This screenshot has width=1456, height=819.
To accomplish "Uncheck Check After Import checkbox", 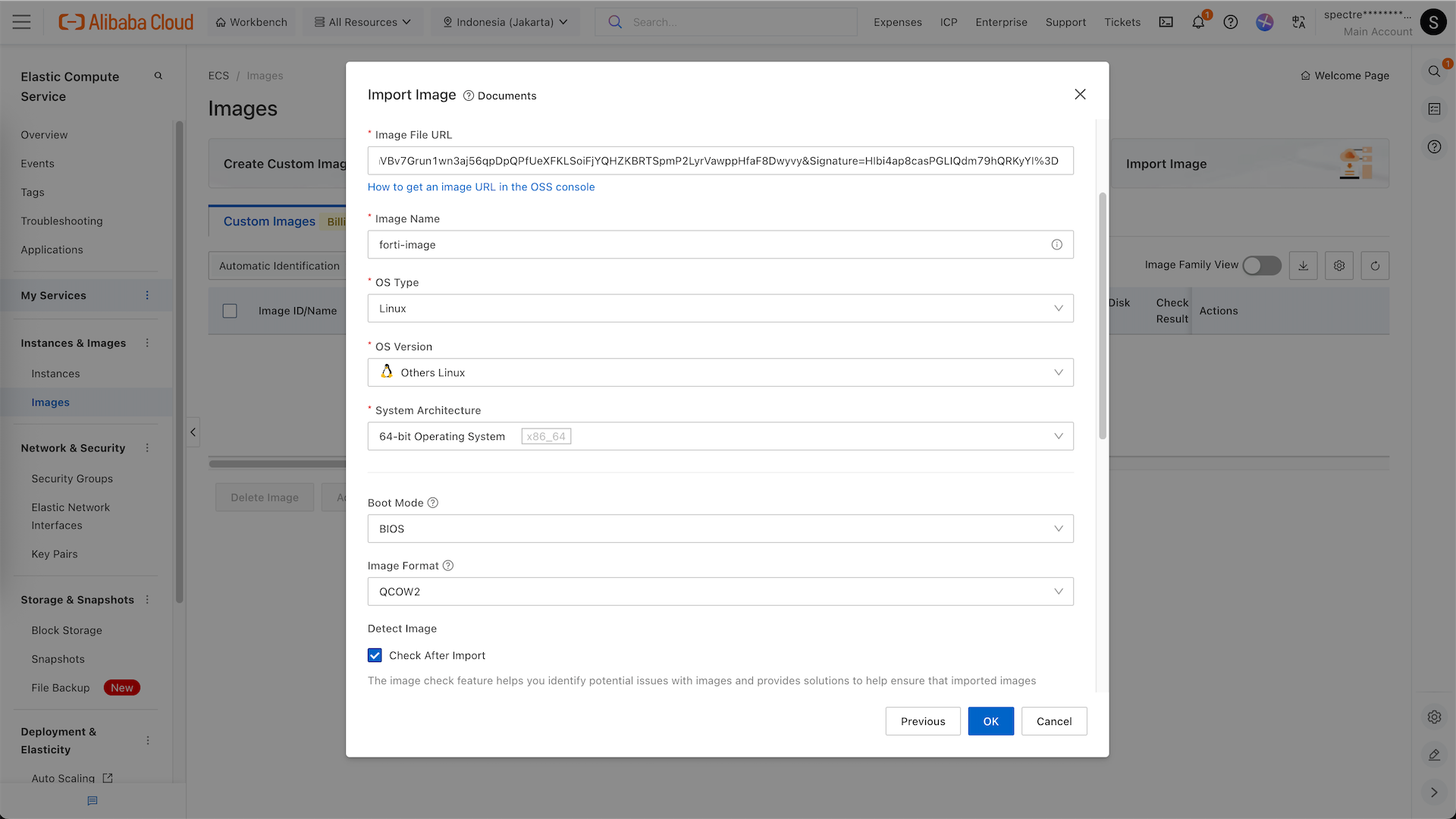I will (x=375, y=655).
